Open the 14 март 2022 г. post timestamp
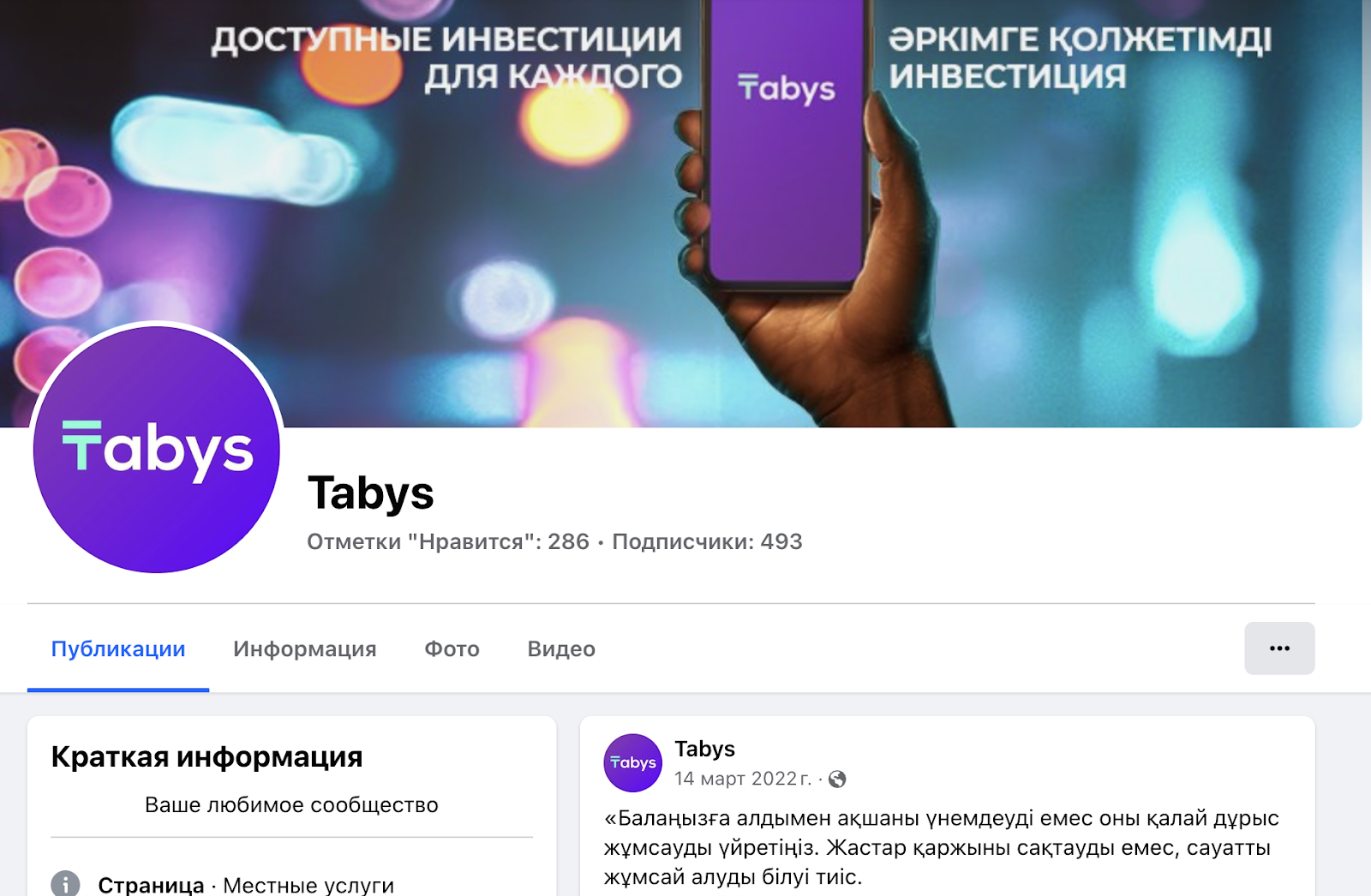 coord(743,779)
